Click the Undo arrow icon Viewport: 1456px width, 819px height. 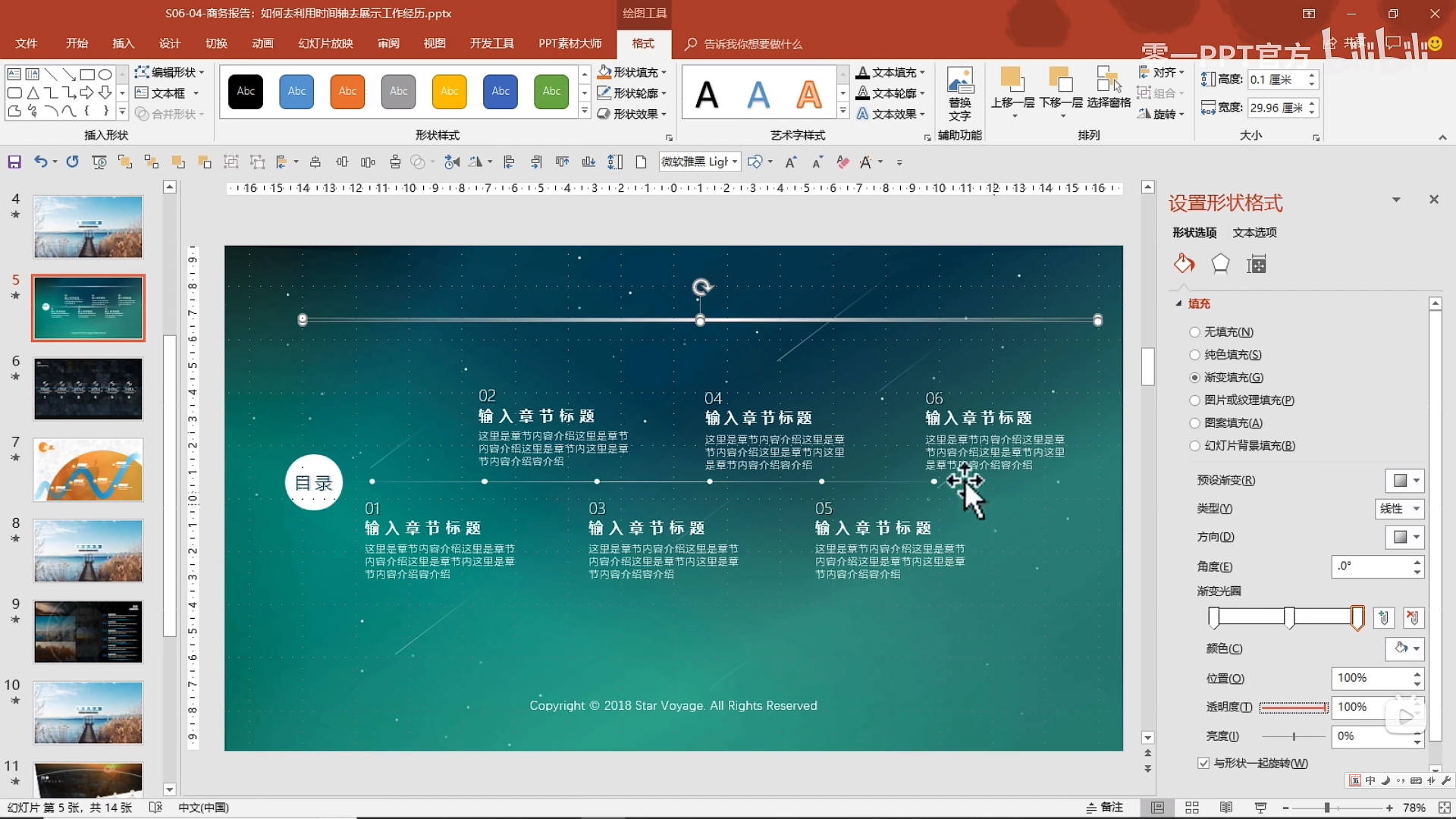(x=41, y=162)
